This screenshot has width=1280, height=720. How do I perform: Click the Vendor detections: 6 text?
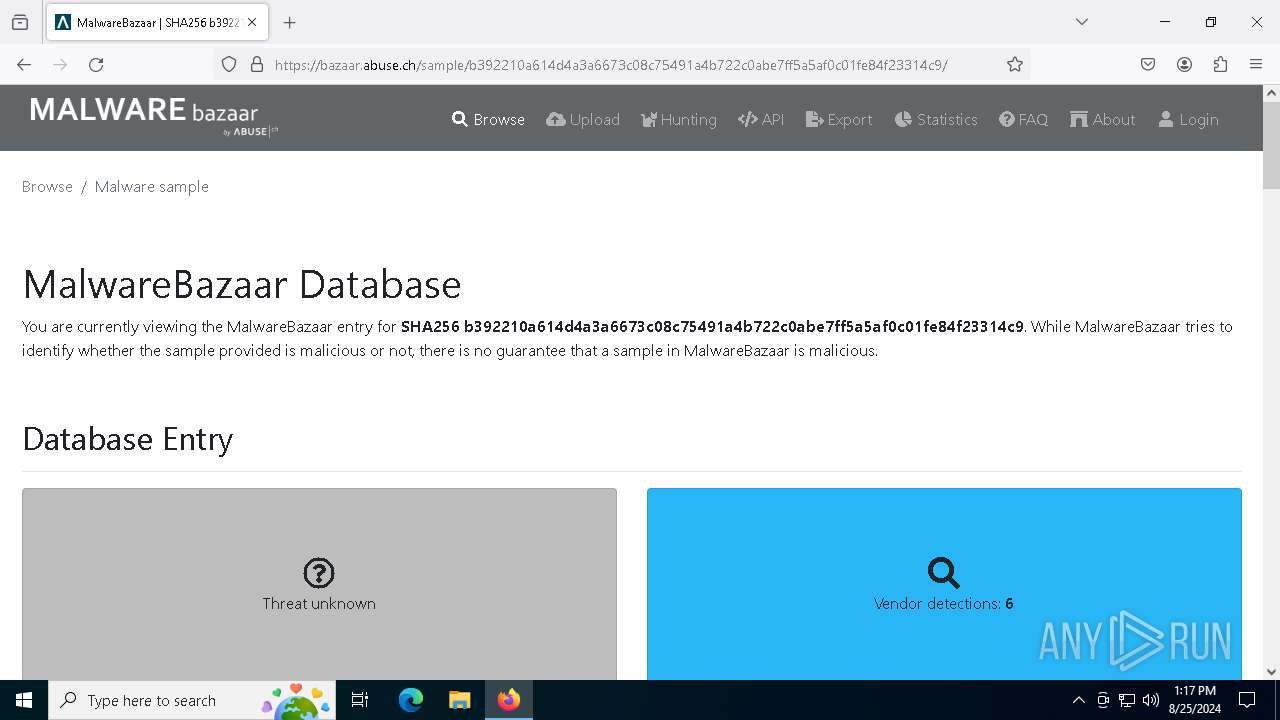pyautogui.click(x=943, y=604)
